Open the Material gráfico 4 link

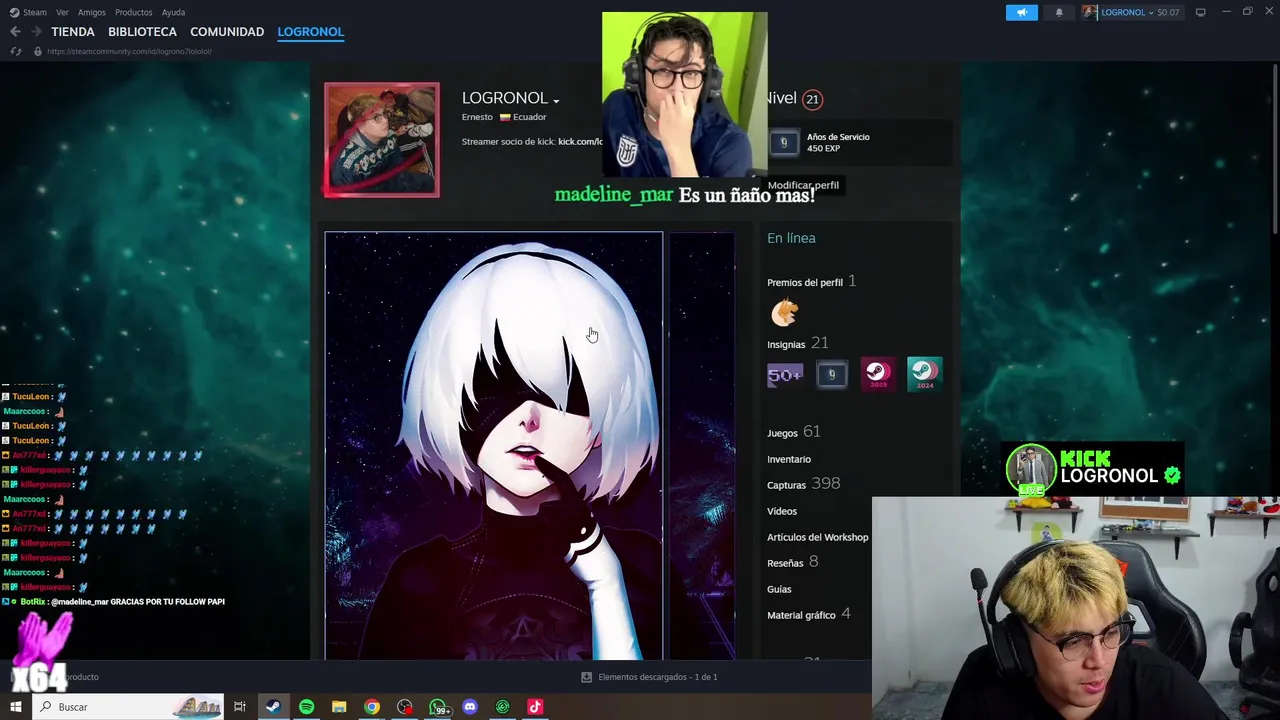click(808, 614)
